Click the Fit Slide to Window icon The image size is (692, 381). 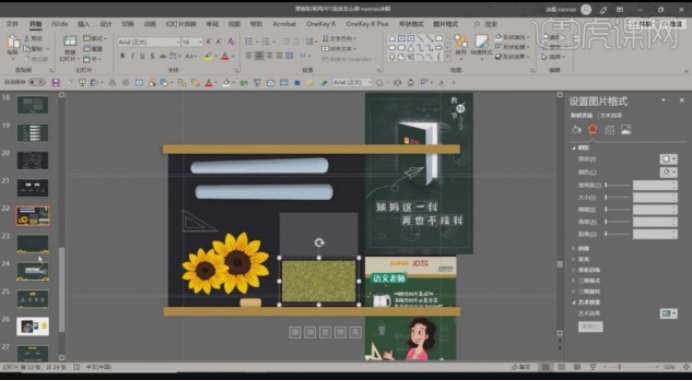point(685,367)
